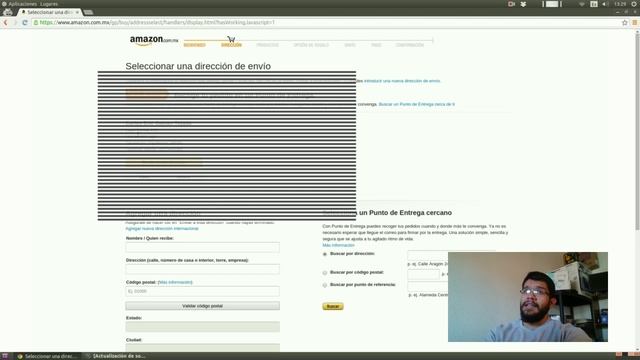
Task: Click the green padlock in the address bar
Action: tap(36, 22)
